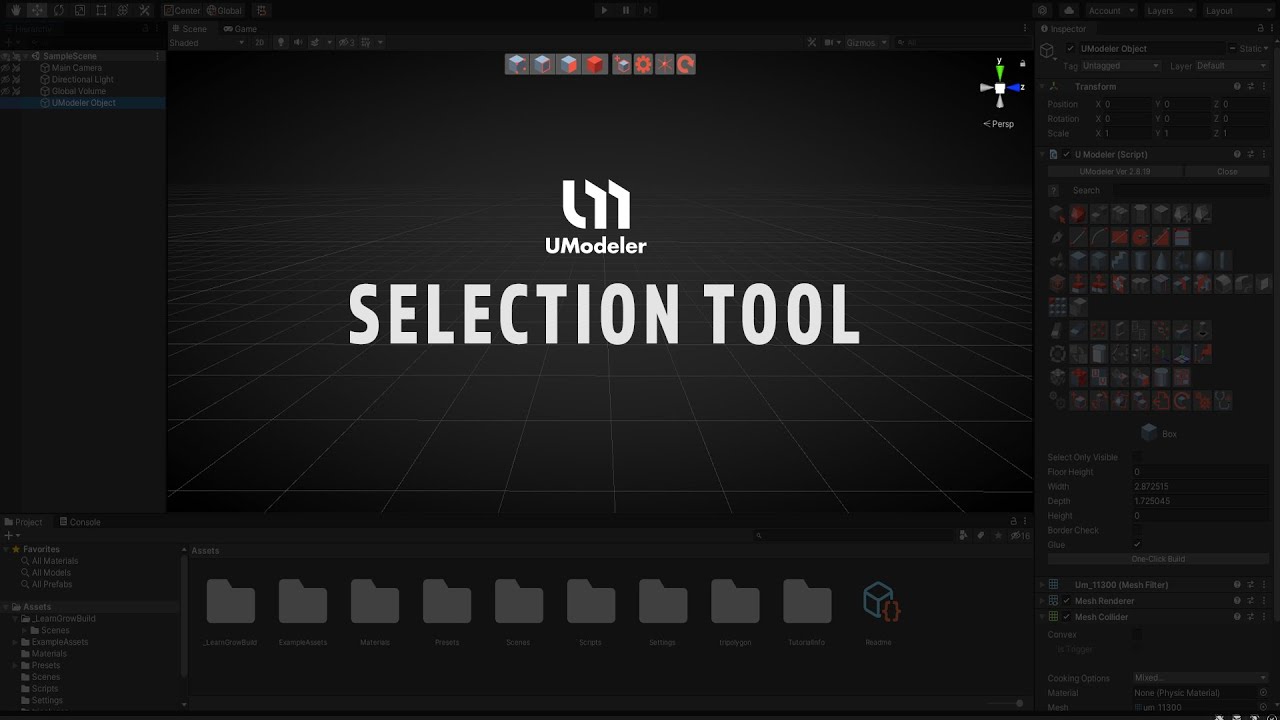
Task: Open the Console tab
Action: click(80, 522)
